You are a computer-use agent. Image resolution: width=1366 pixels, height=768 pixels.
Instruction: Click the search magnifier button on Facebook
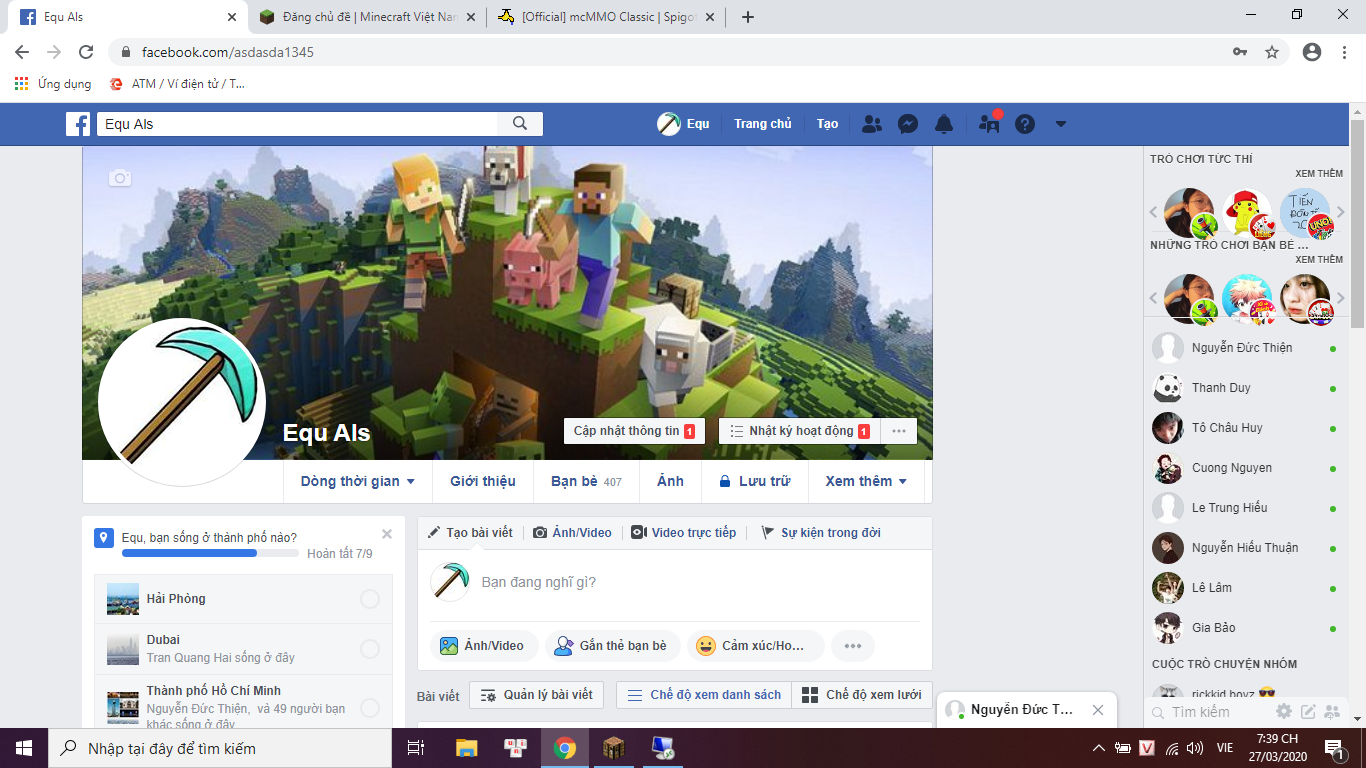pos(520,124)
